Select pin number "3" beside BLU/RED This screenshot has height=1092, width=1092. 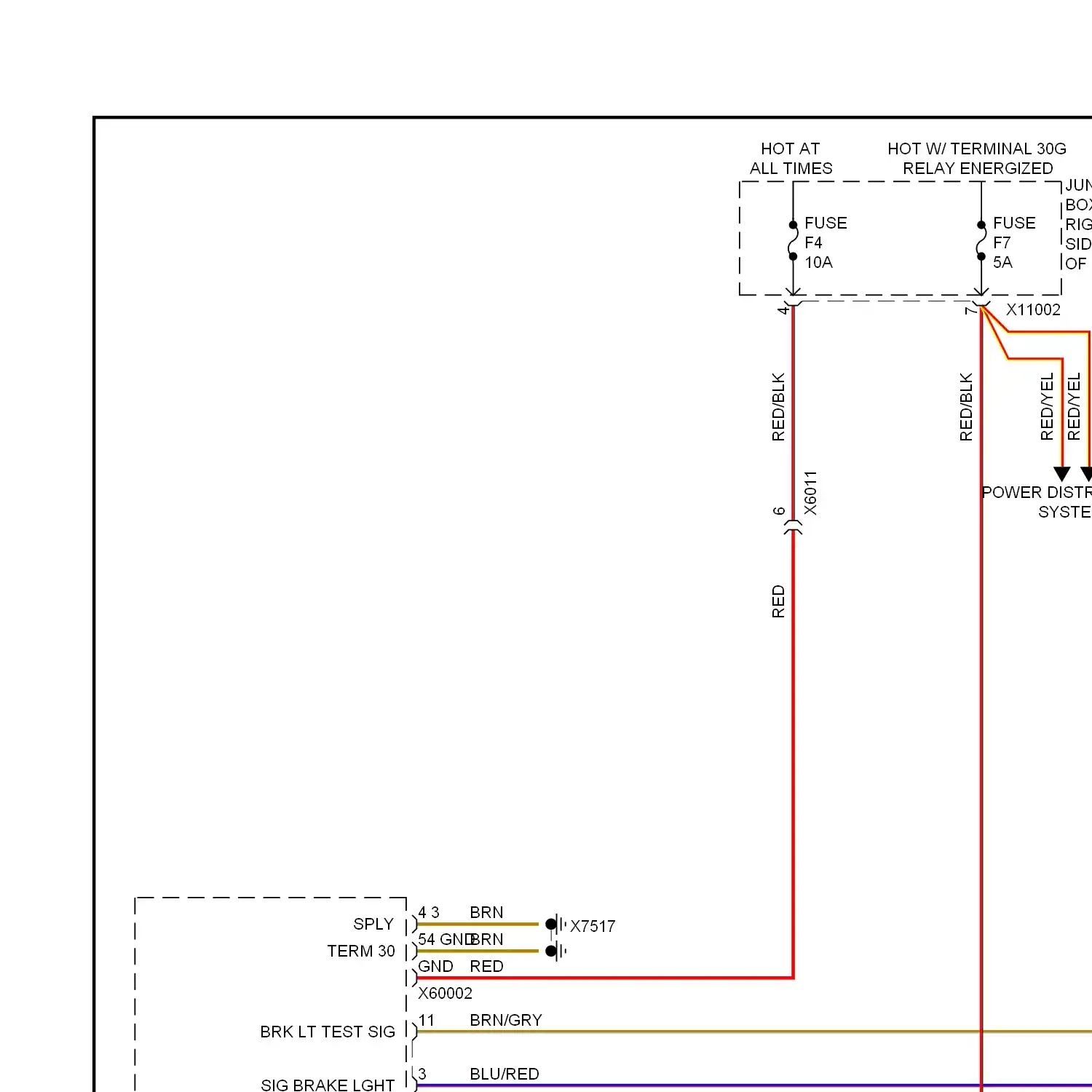click(422, 1074)
